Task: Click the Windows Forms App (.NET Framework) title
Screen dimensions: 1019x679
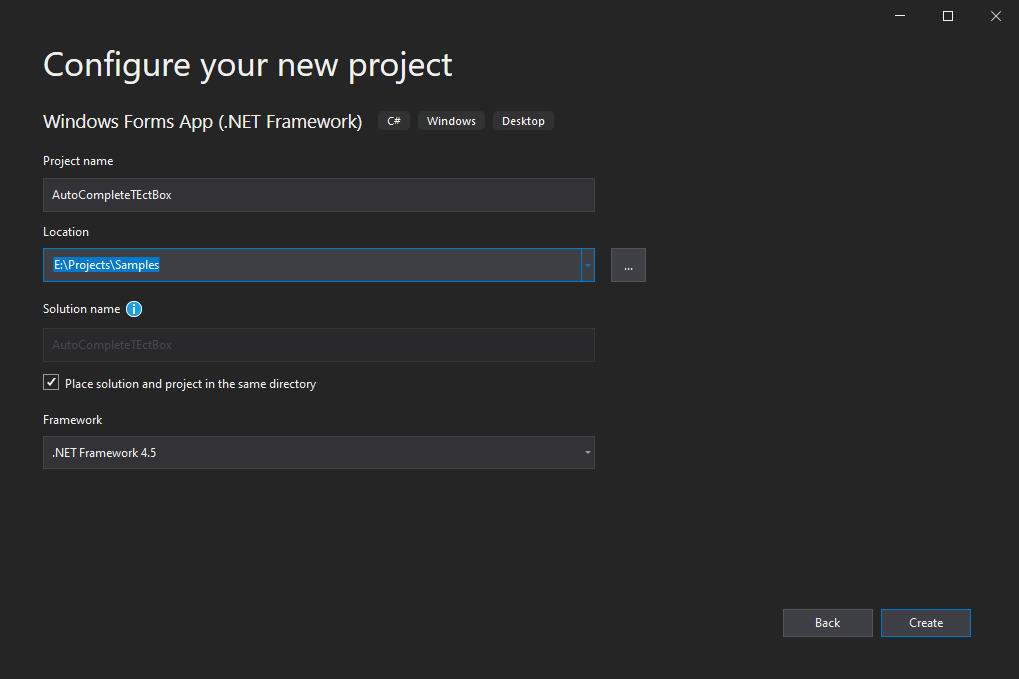Action: click(203, 122)
